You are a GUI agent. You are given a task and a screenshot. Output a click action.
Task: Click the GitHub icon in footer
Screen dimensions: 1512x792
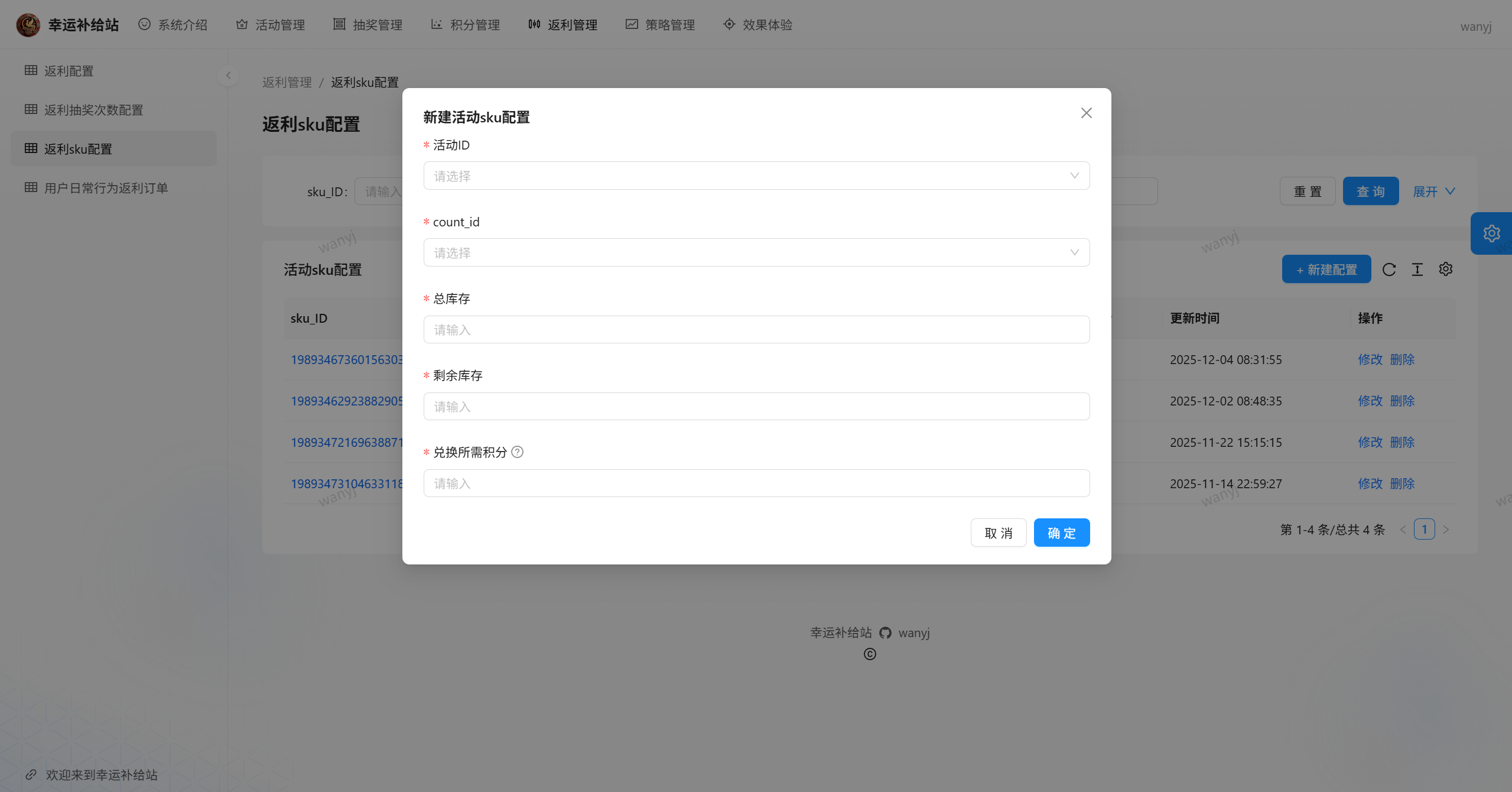pyautogui.click(x=885, y=633)
